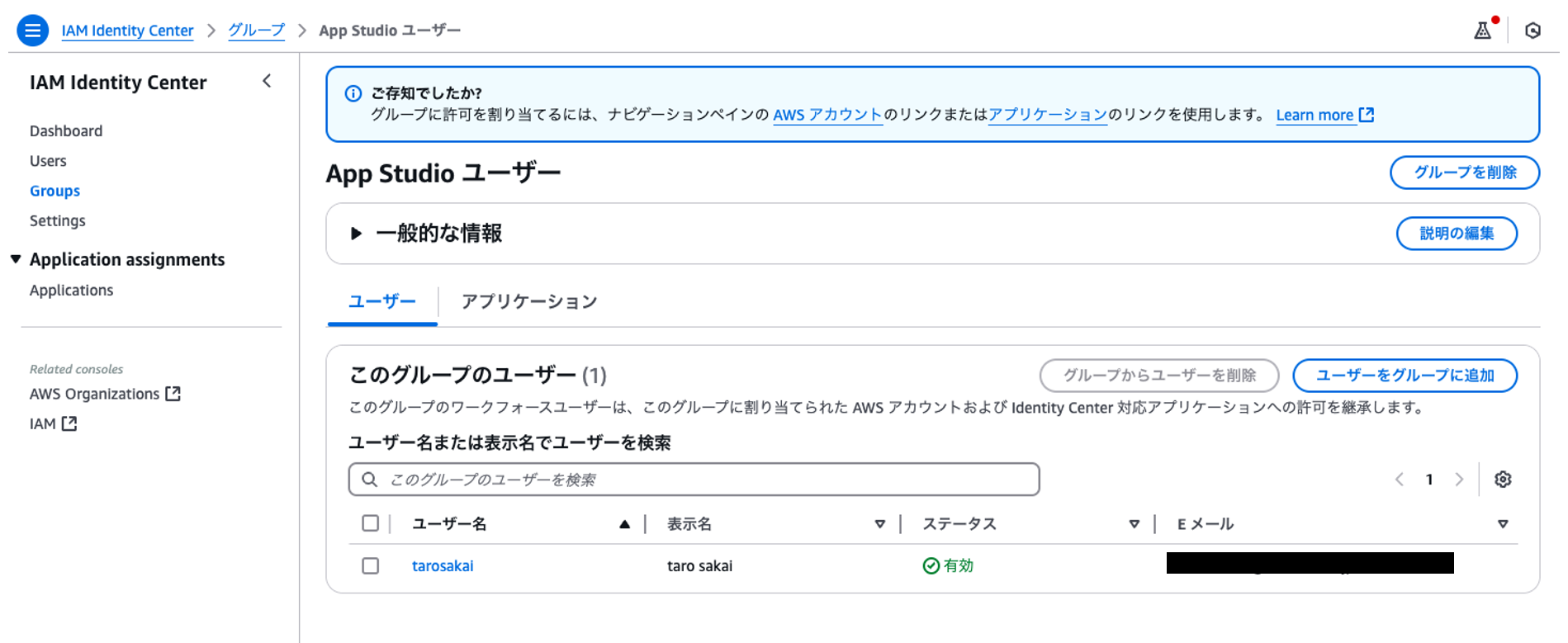This screenshot has width=1568, height=643.
Task: Click the E メール column header
Action: point(1206,524)
